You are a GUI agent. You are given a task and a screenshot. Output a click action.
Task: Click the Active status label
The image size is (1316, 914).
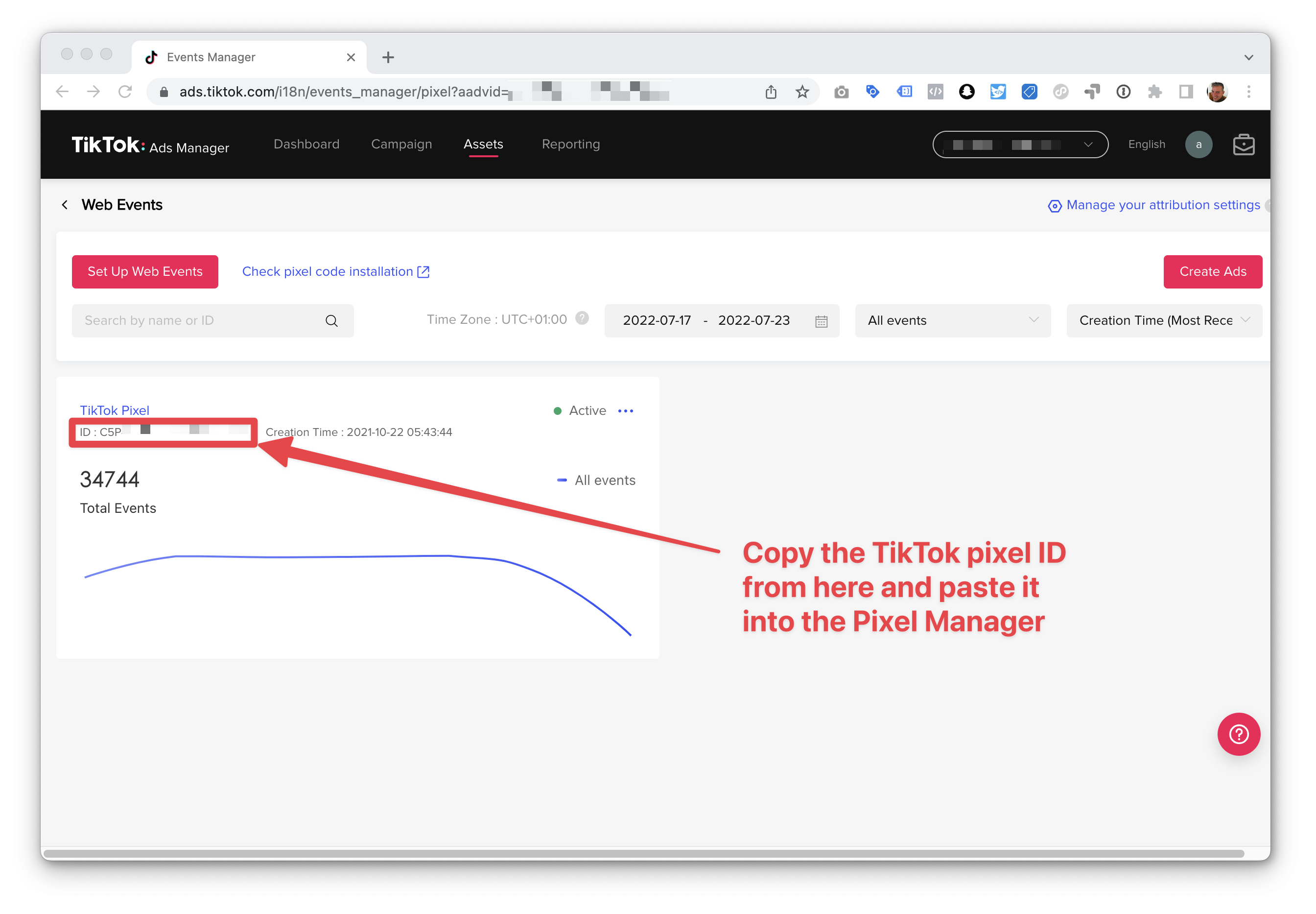587,410
